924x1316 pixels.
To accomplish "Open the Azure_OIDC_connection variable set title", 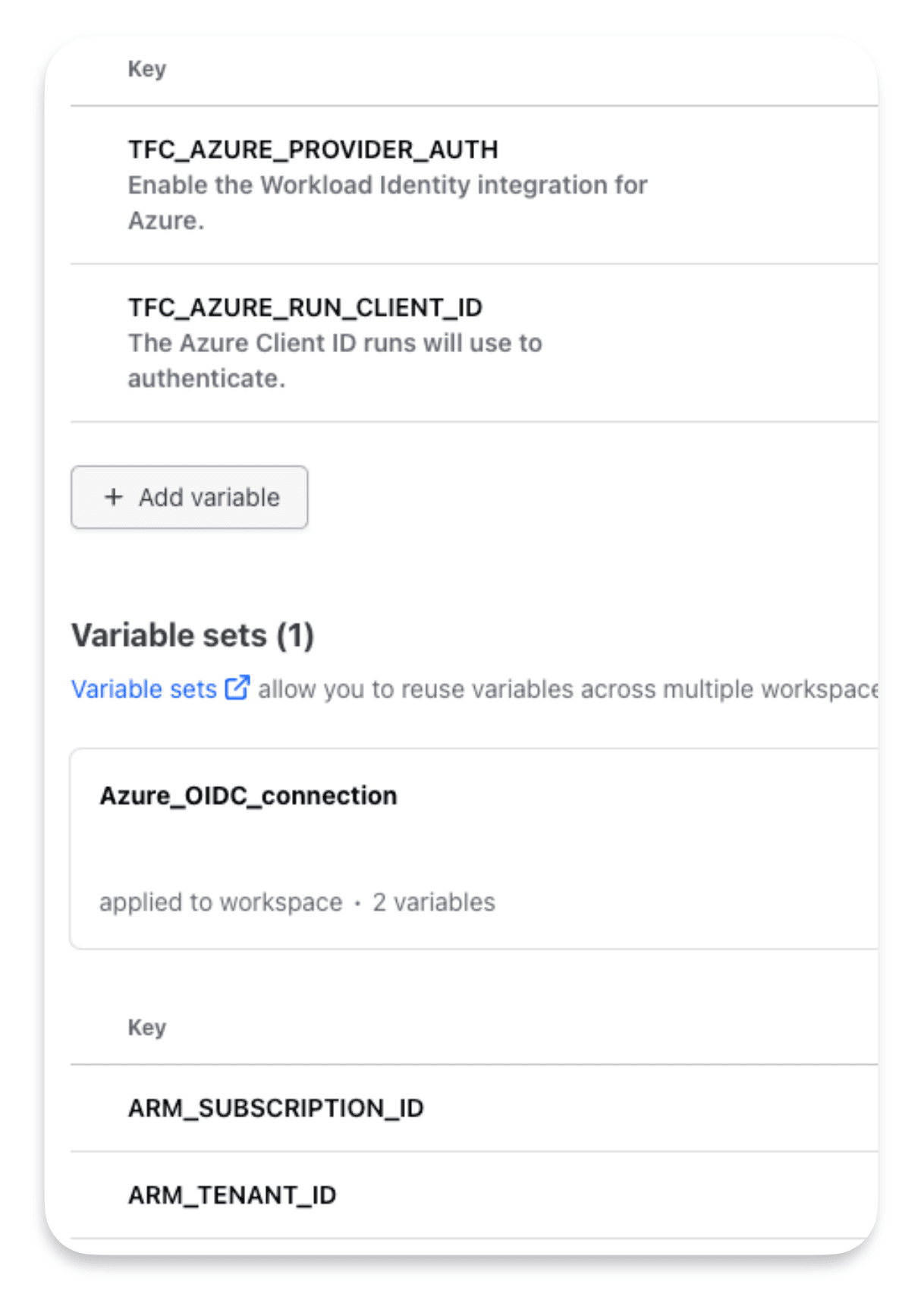I will (248, 795).
